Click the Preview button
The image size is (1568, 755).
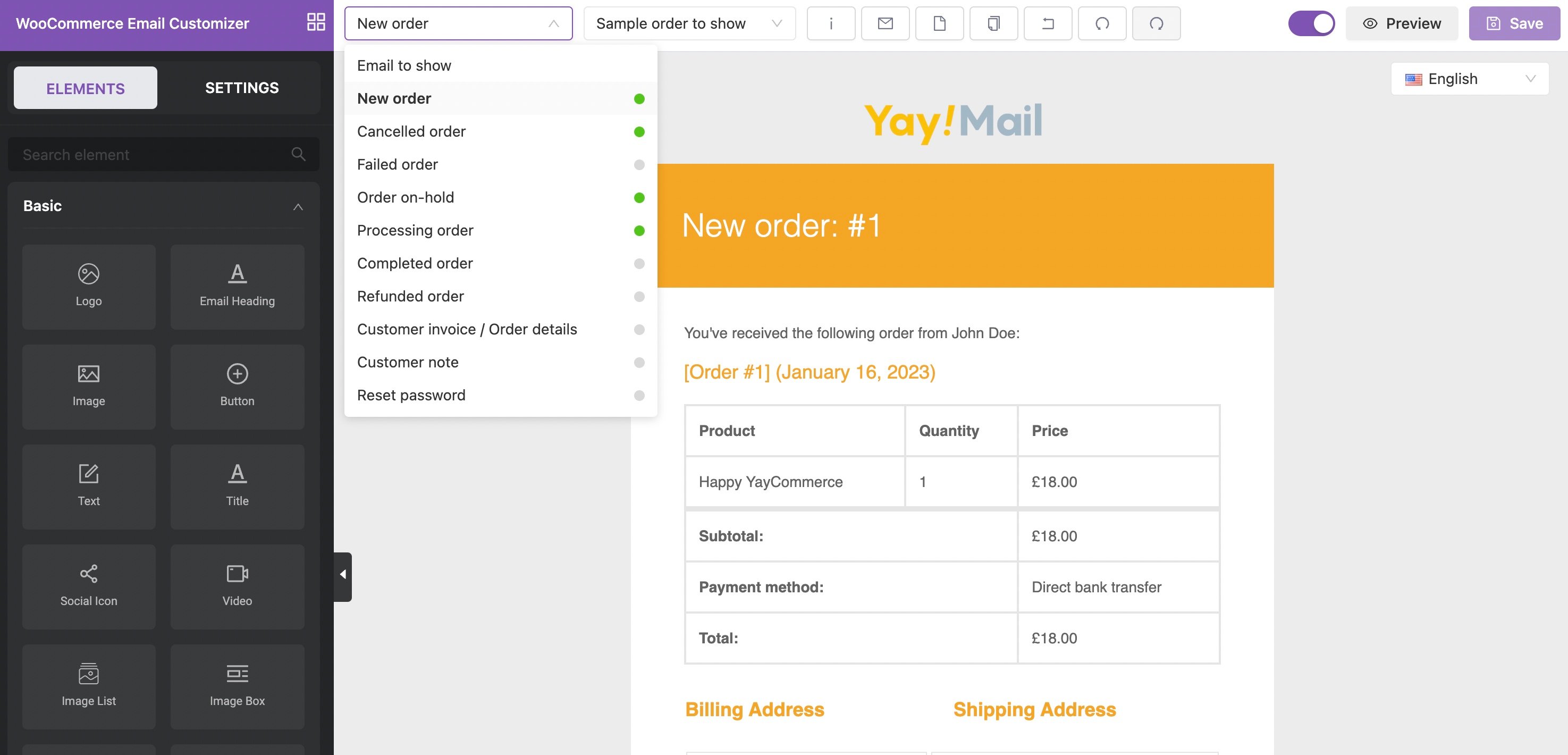(1401, 23)
